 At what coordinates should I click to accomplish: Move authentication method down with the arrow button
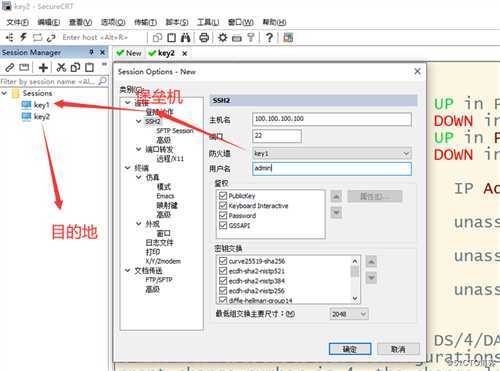[336, 212]
